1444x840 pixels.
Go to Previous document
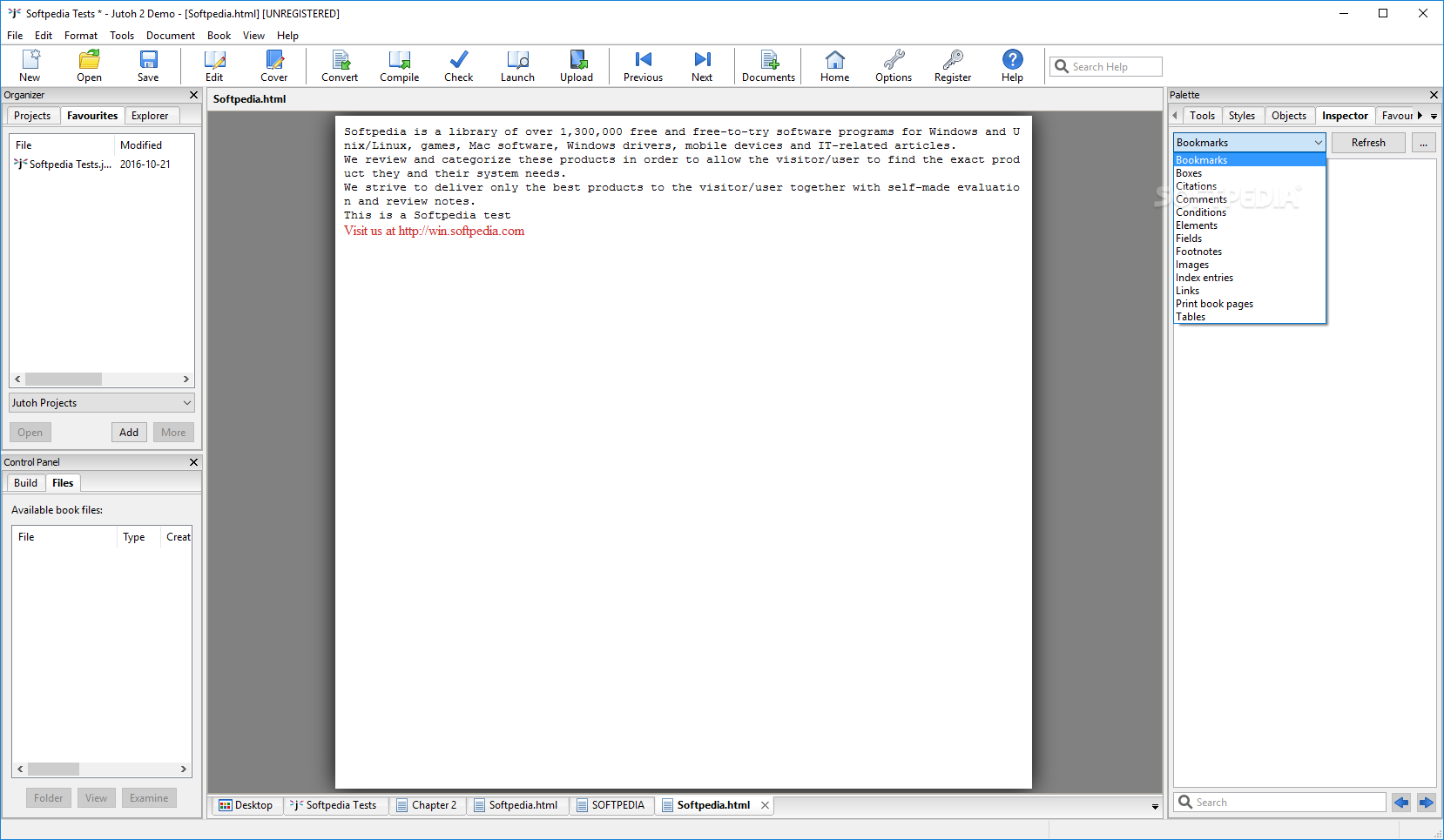(x=643, y=66)
